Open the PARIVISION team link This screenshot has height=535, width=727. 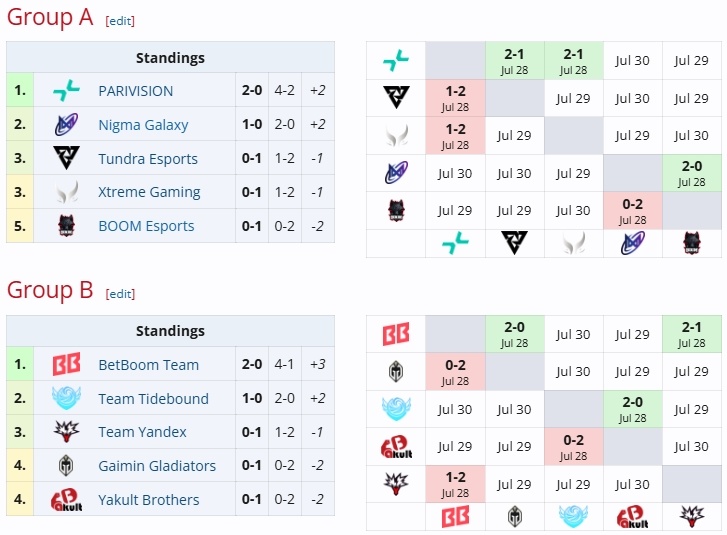point(135,91)
